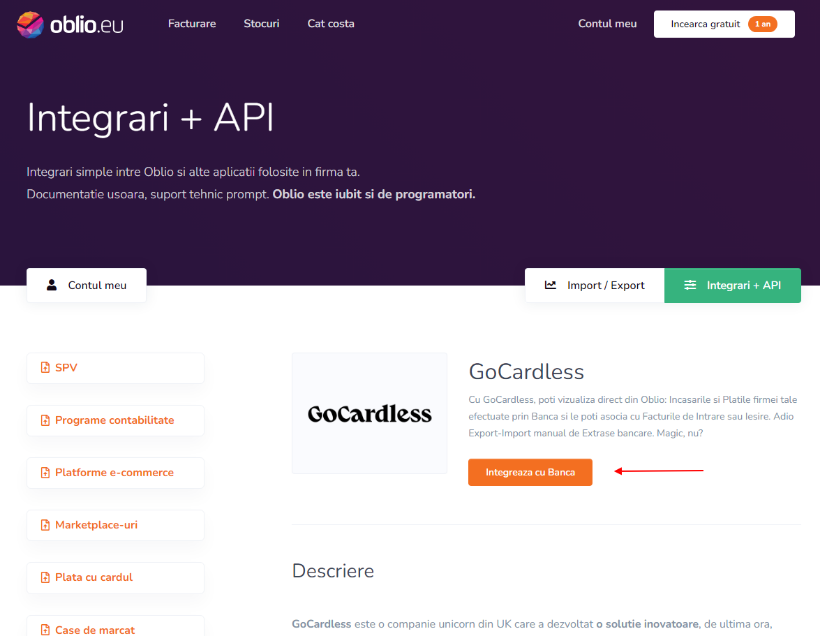Open Platforme e-commerce category
This screenshot has height=636, width=820.
(115, 473)
